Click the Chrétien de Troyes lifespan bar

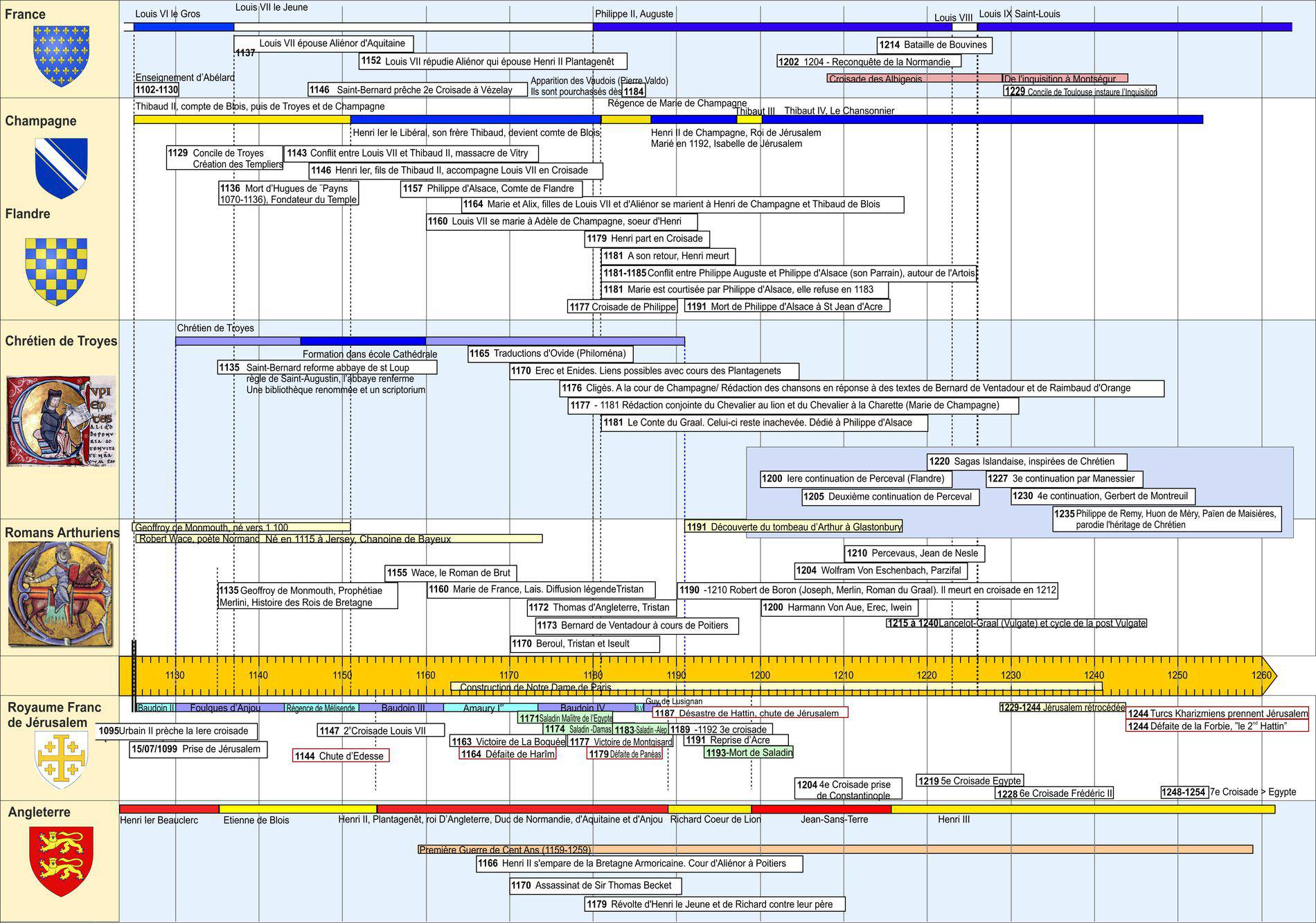tap(430, 341)
